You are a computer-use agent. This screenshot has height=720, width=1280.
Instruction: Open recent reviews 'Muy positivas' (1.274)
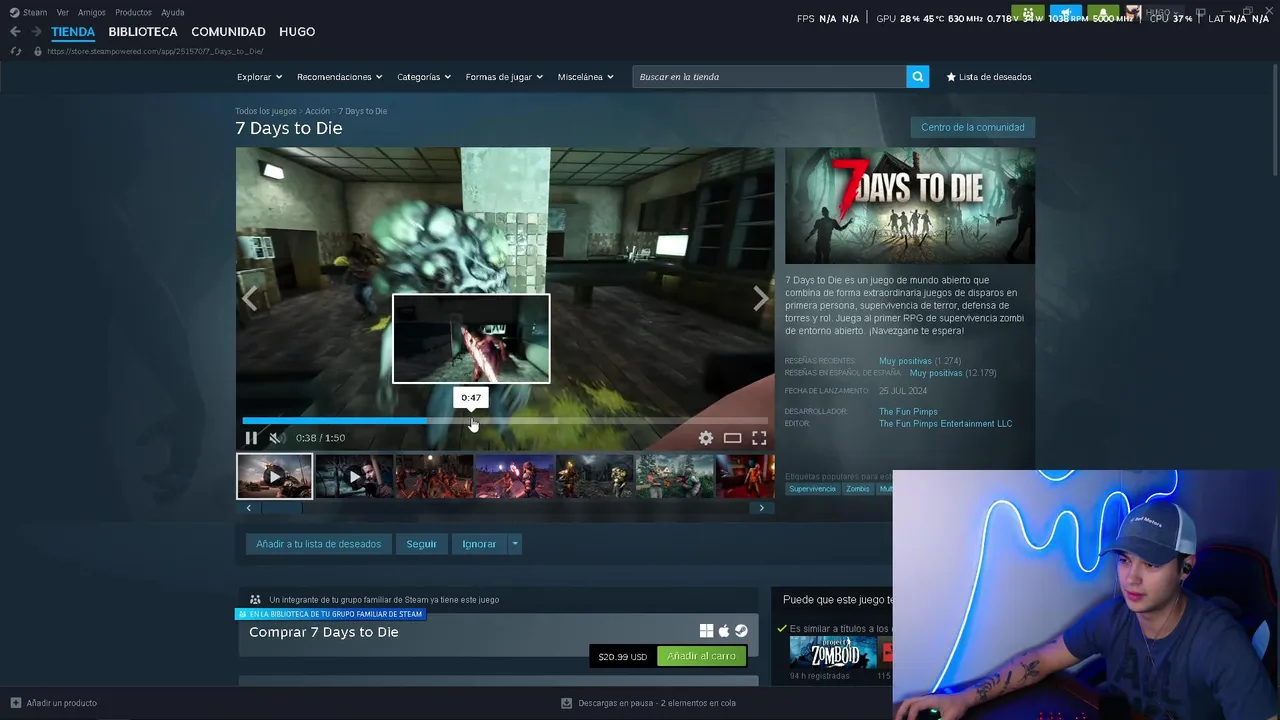coord(905,361)
